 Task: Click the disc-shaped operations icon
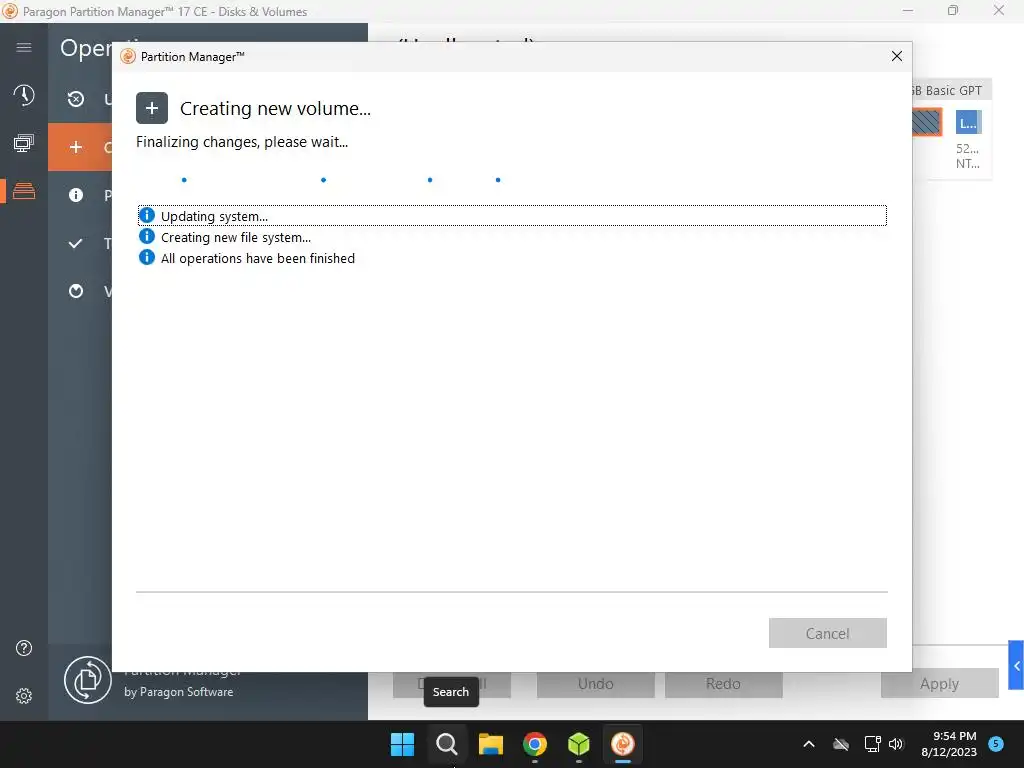[76, 291]
